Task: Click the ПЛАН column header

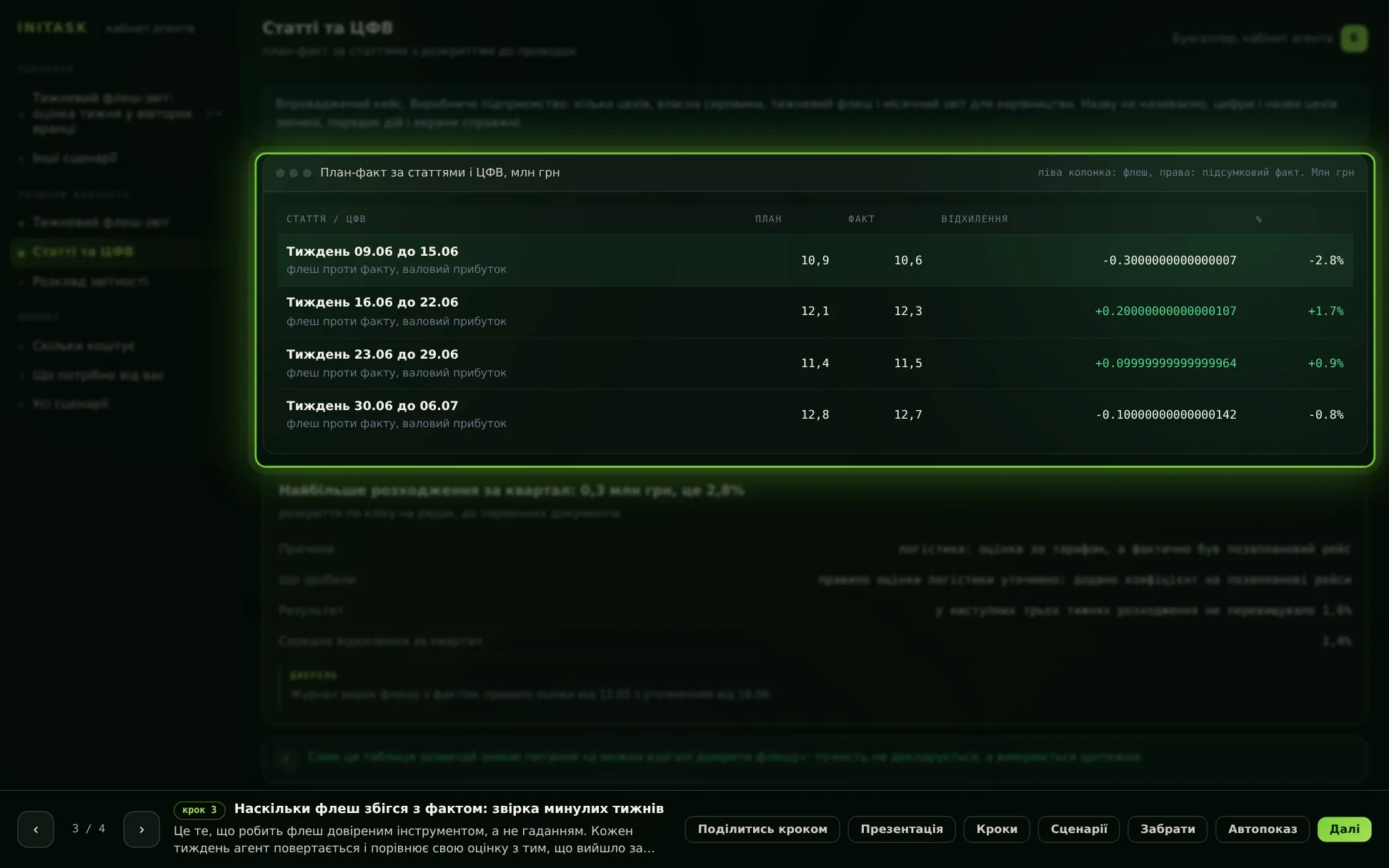Action: tap(769, 219)
